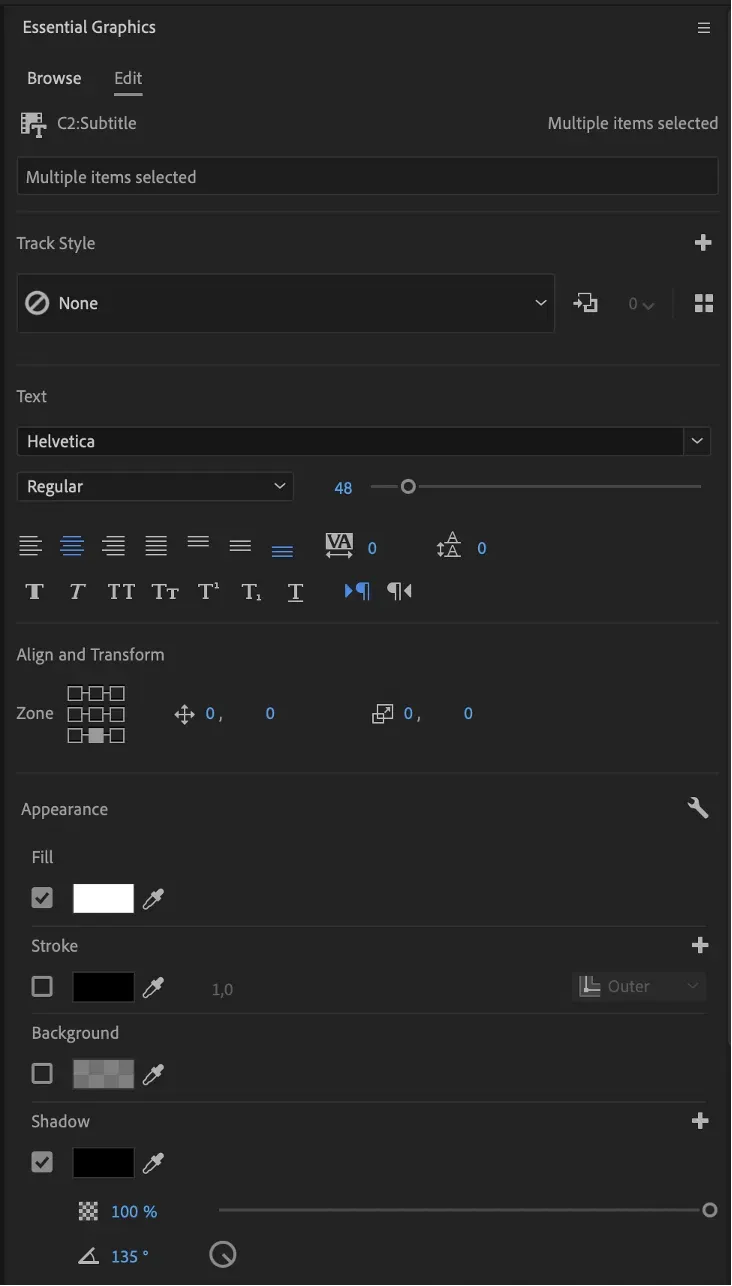Click the font size slider handle

point(408,487)
